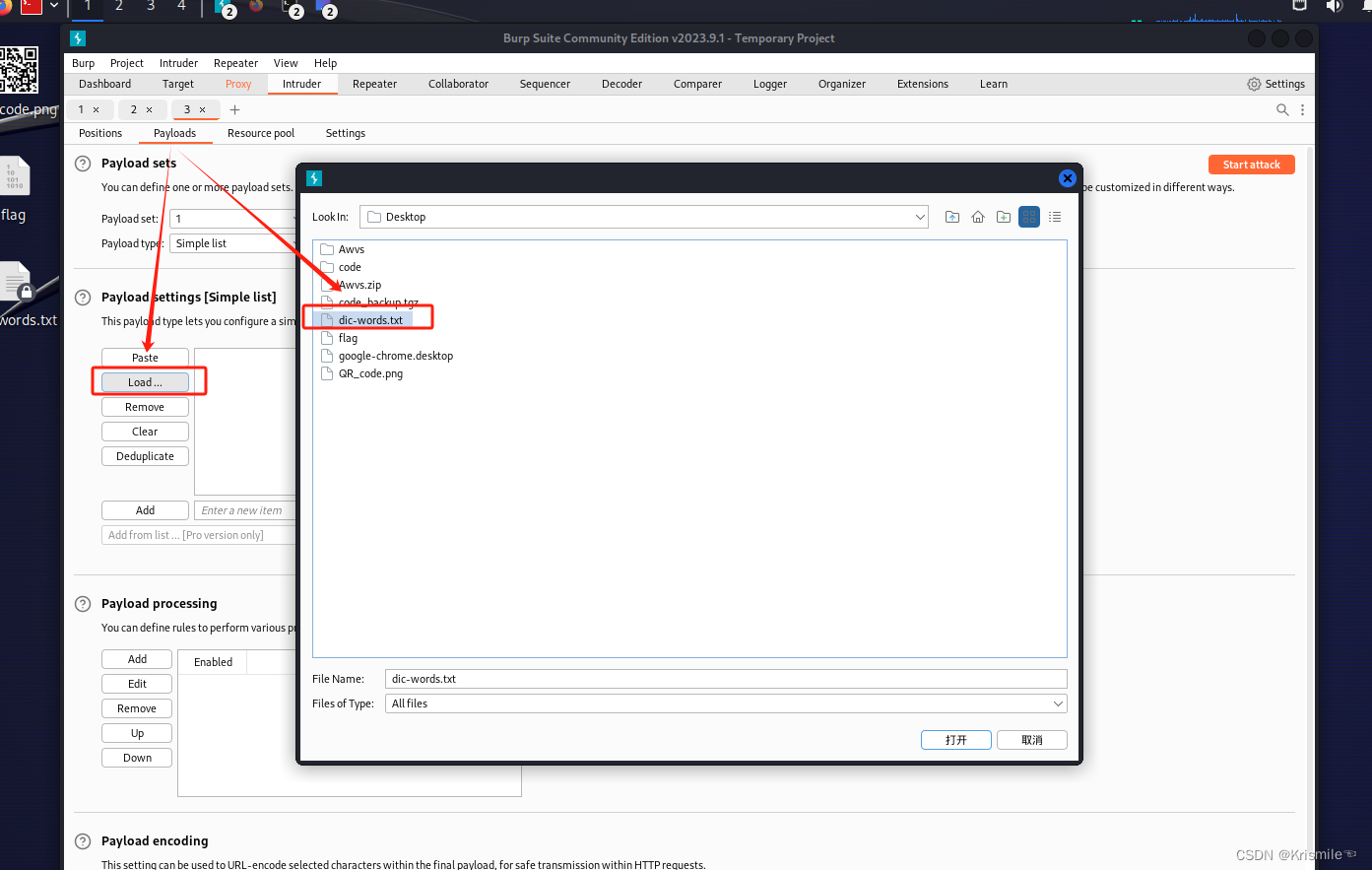The height and width of the screenshot is (870, 1372).
Task: Jump to Home folder in file dialog
Action: (x=978, y=217)
